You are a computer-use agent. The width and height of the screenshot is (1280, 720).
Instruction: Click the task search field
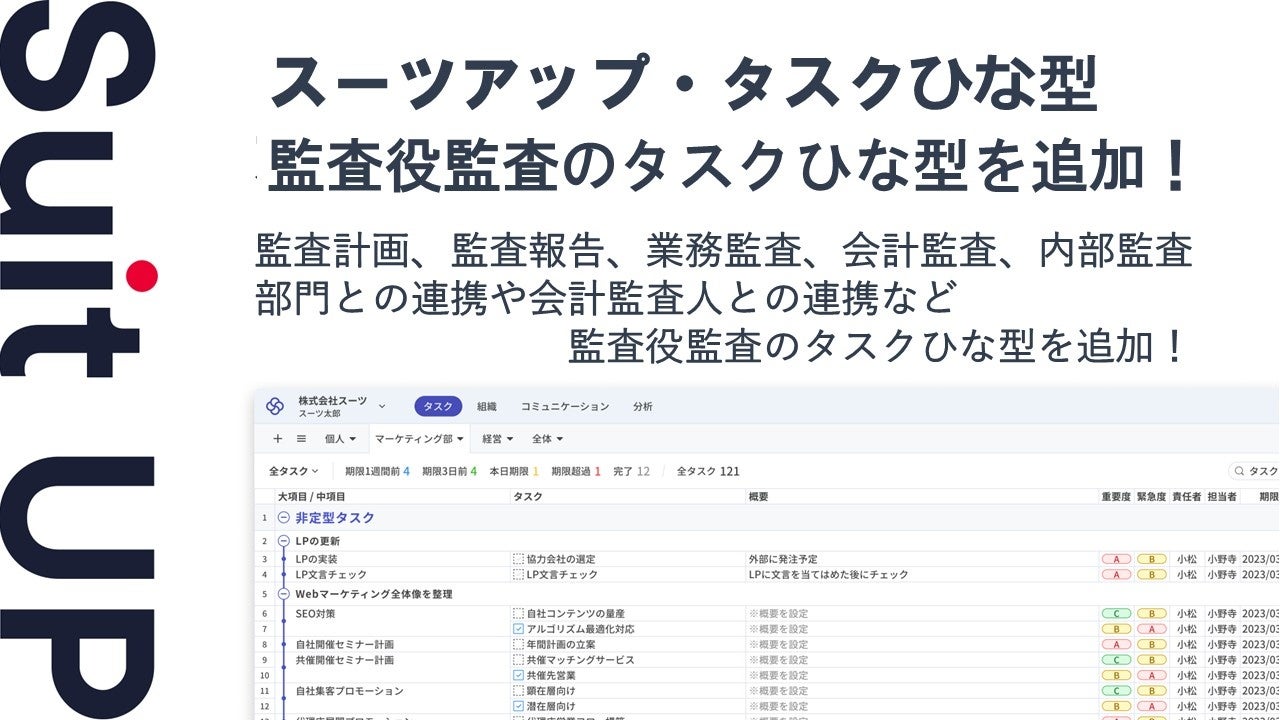tap(1254, 471)
